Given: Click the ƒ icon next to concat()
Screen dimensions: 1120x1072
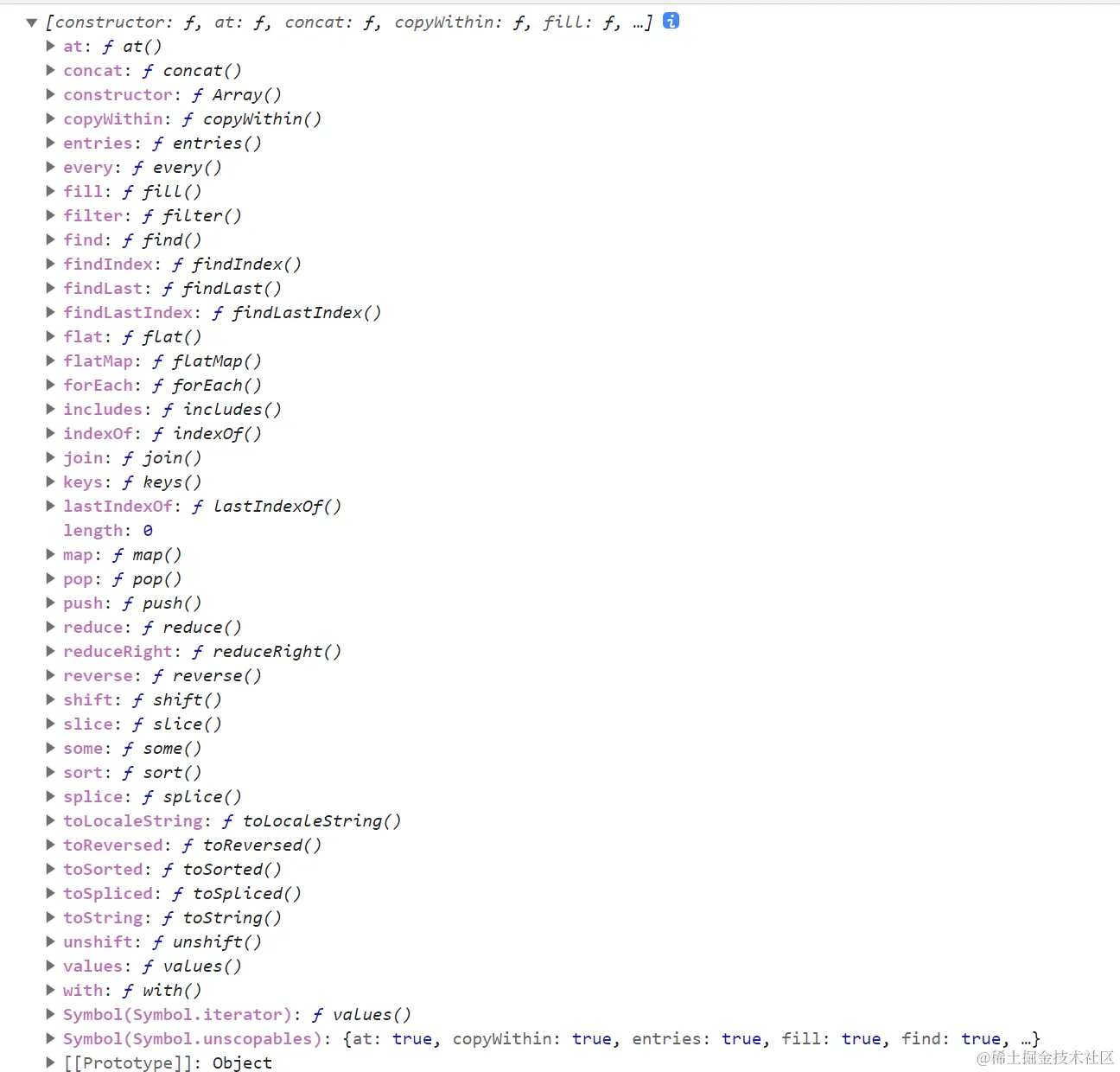Looking at the screenshot, I should [147, 70].
